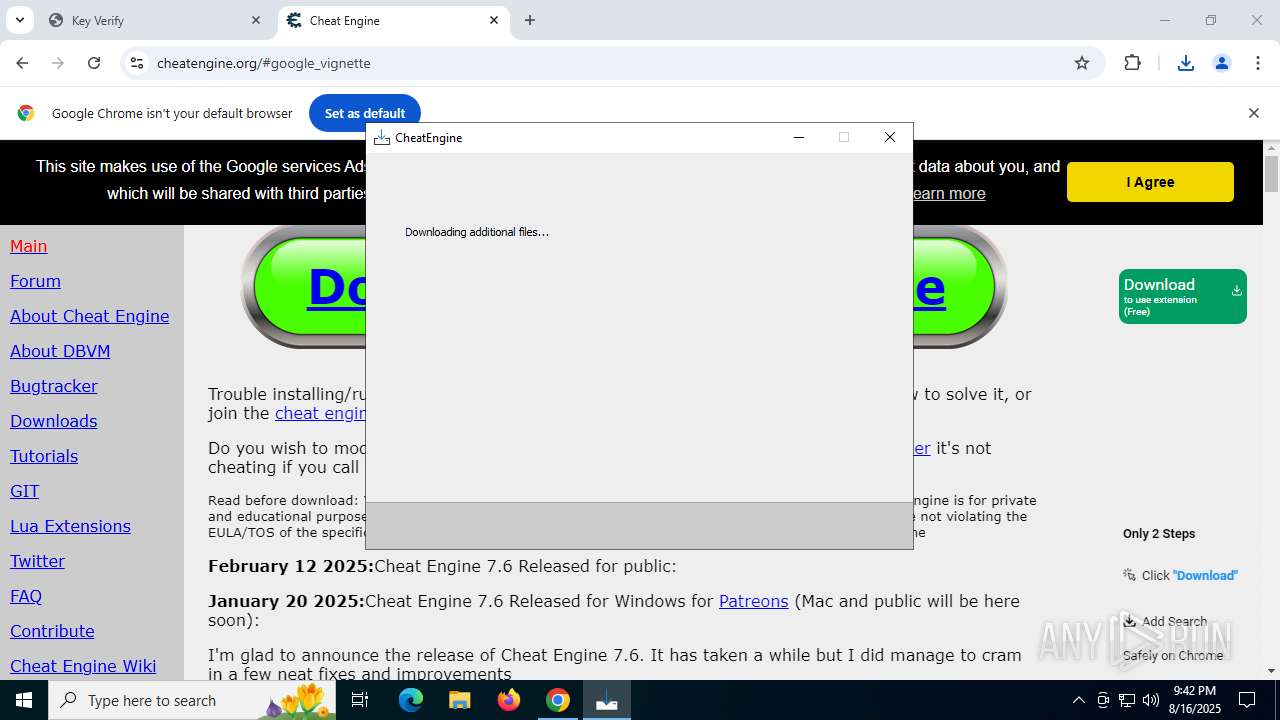Click the 'Downloading additional files...' status text

click(x=477, y=232)
